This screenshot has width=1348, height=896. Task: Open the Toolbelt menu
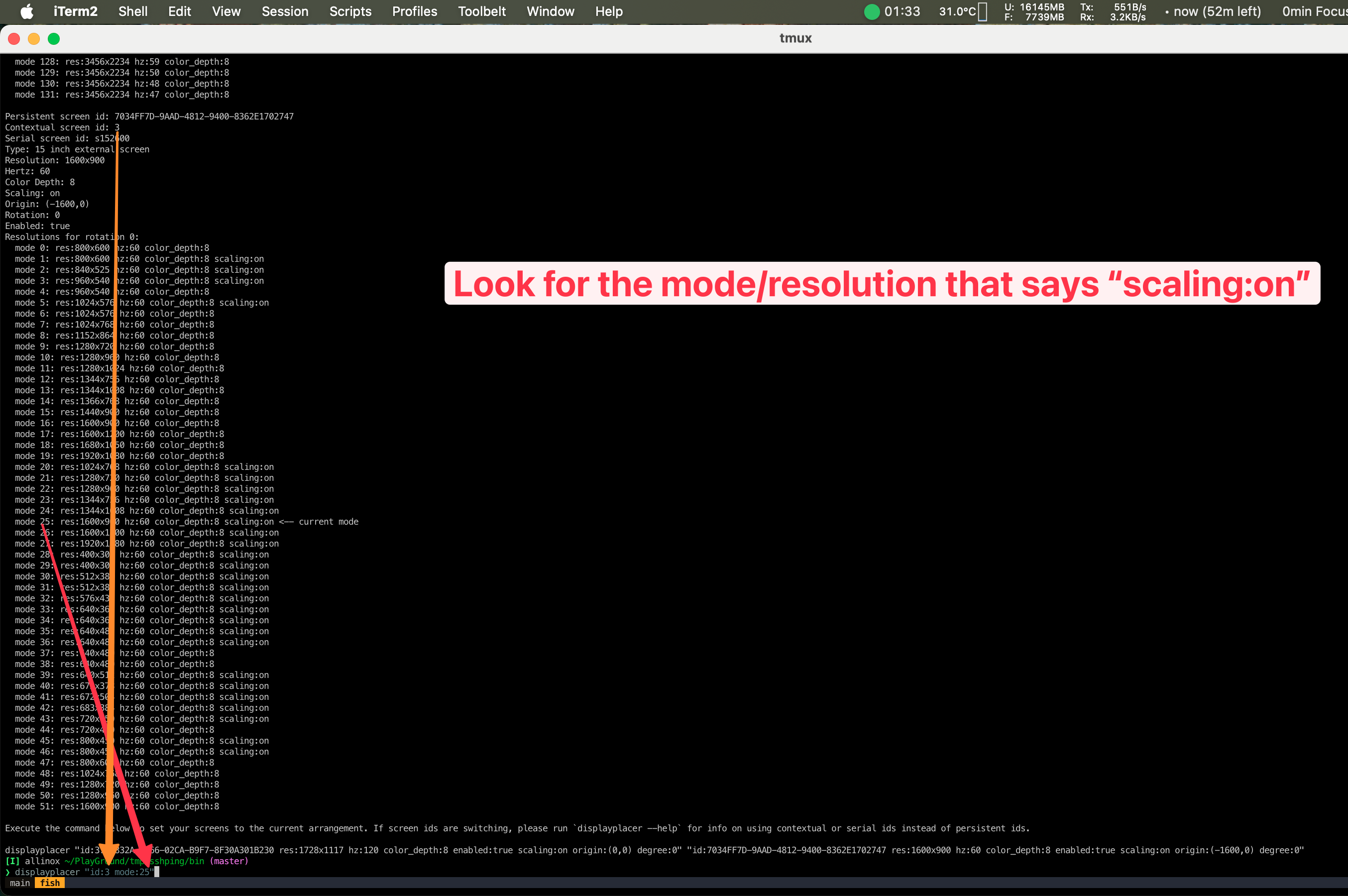click(x=481, y=11)
